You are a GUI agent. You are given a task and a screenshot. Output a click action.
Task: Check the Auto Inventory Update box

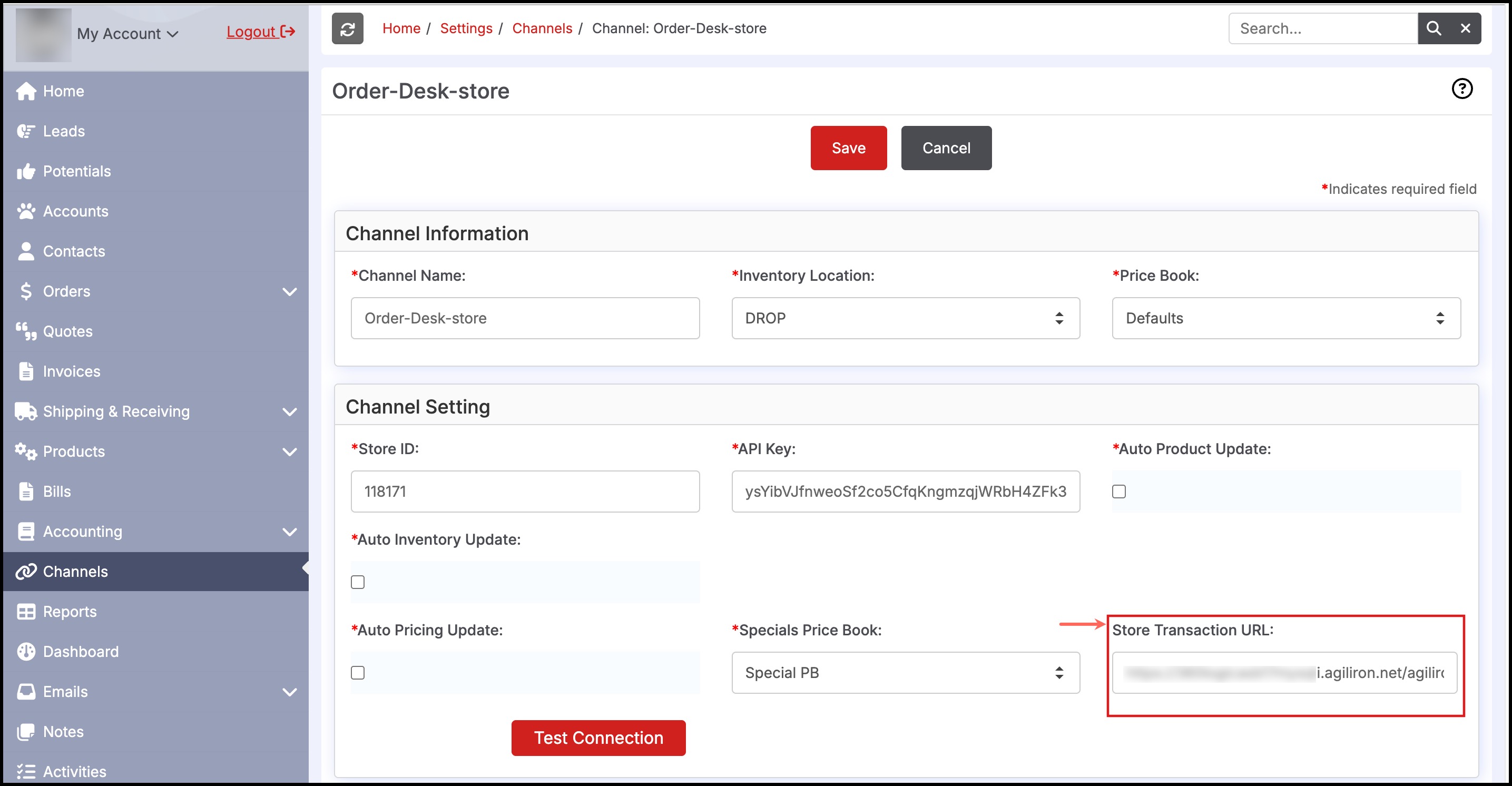[x=358, y=582]
